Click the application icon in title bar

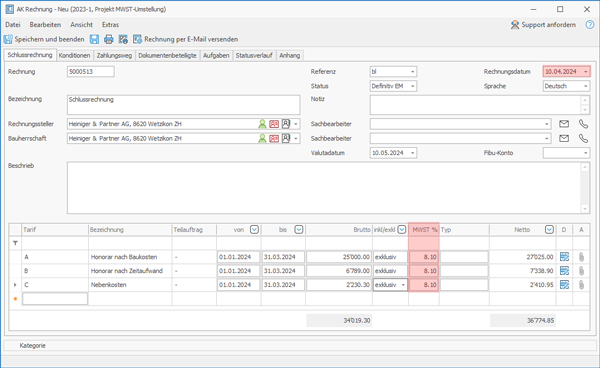tap(10, 9)
